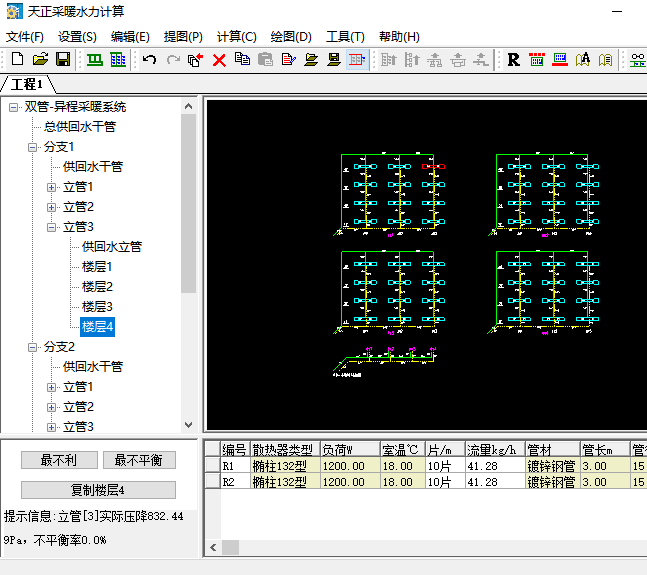This screenshot has width=647, height=575.
Task: Collapse the 立管3 node under 分支1
Action: (52, 227)
